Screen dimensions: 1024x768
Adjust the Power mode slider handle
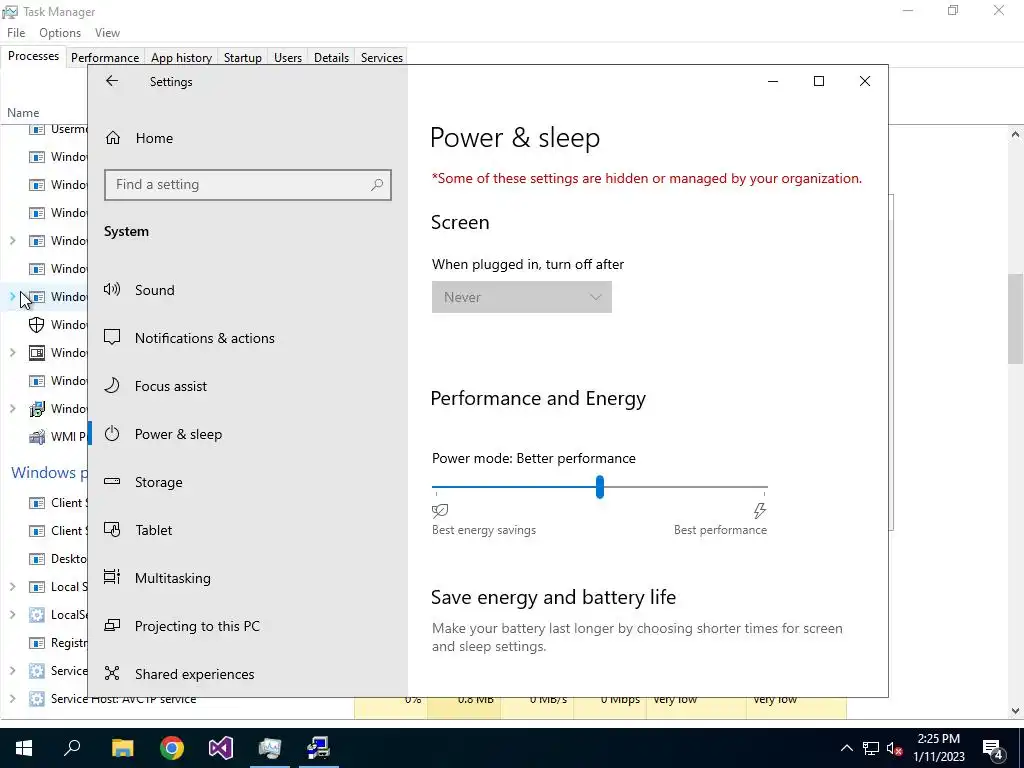coord(600,487)
